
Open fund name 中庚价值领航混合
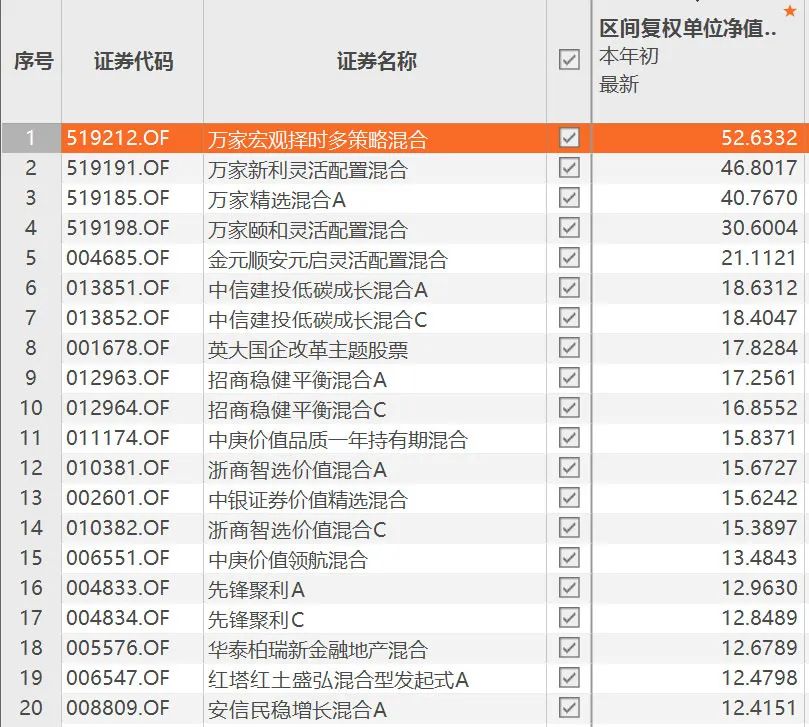tap(288, 559)
